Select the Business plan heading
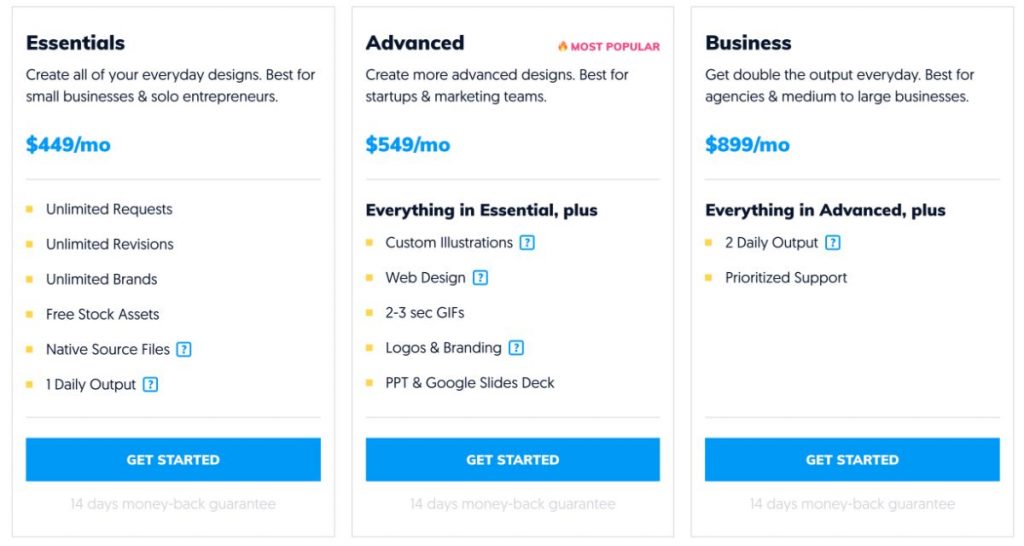The width and height of the screenshot is (1024, 546). (748, 43)
